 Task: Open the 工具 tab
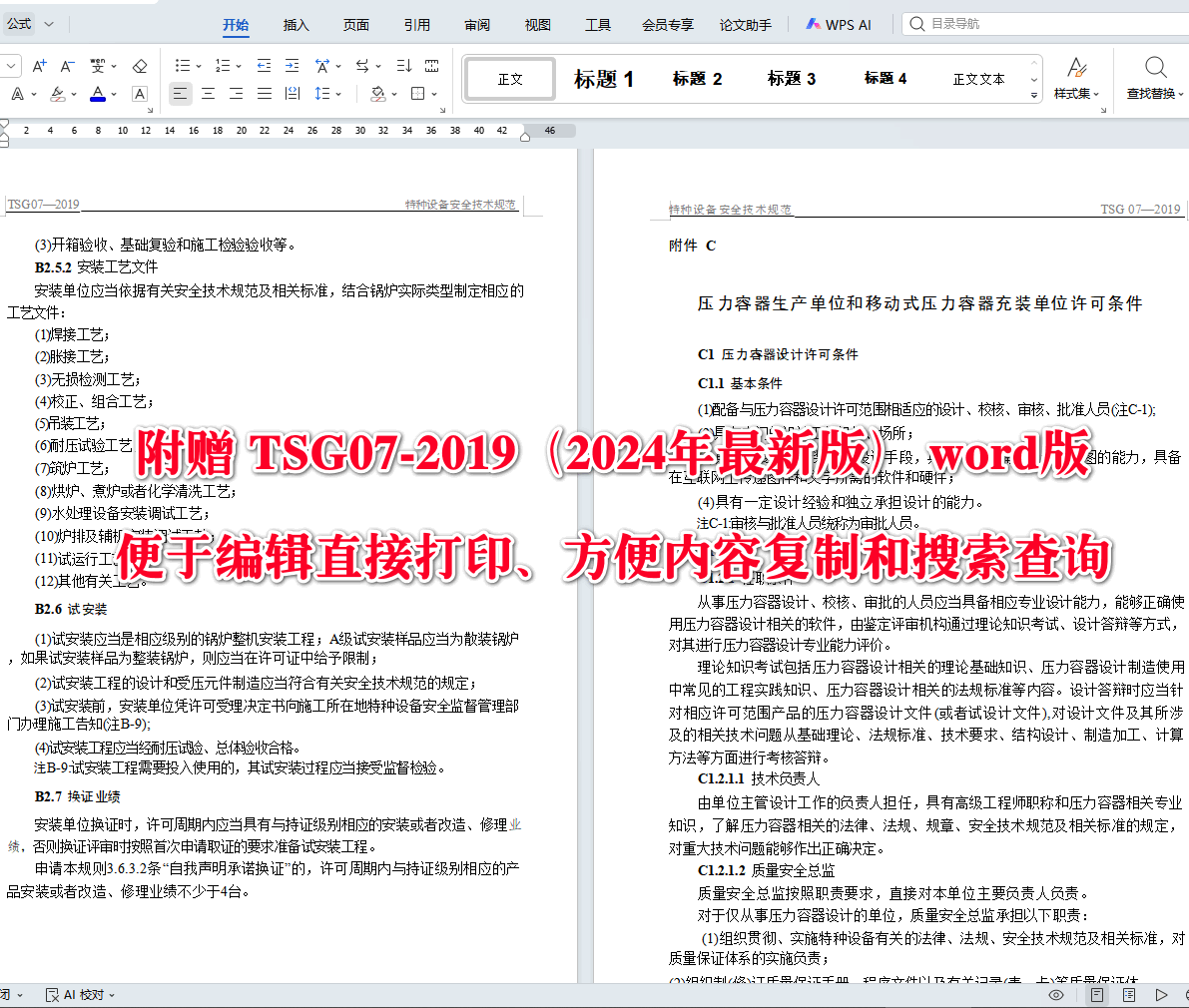598,25
